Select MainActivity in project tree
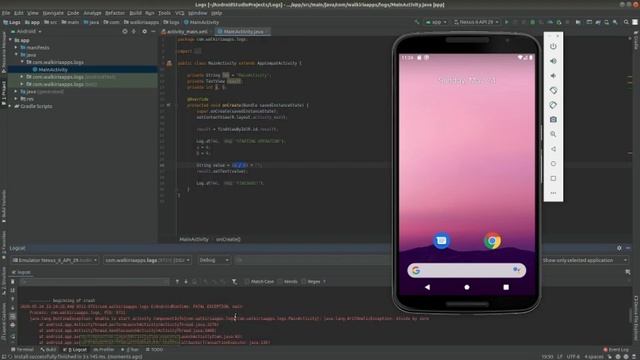Screen dimensions: 640x360 (x=53, y=70)
